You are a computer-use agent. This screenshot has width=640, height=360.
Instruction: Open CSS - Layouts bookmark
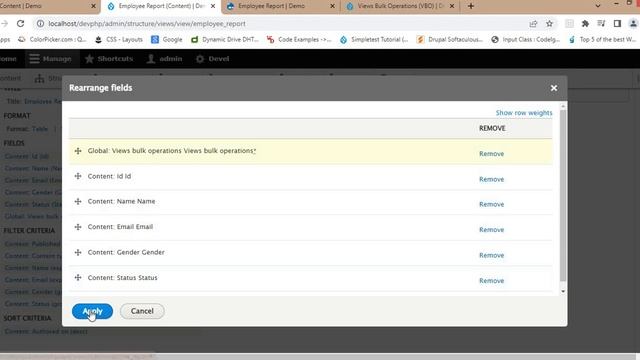(x=118, y=40)
